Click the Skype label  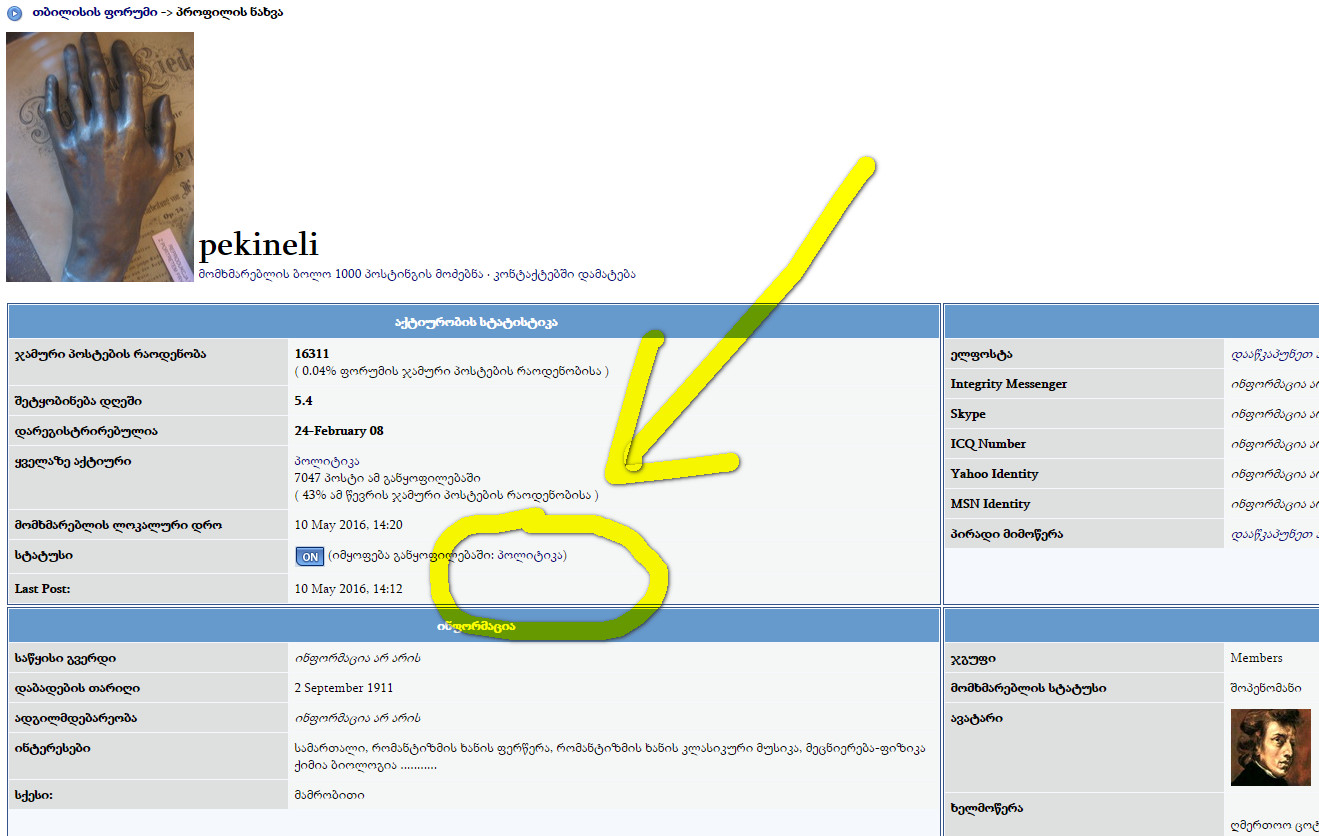968,414
